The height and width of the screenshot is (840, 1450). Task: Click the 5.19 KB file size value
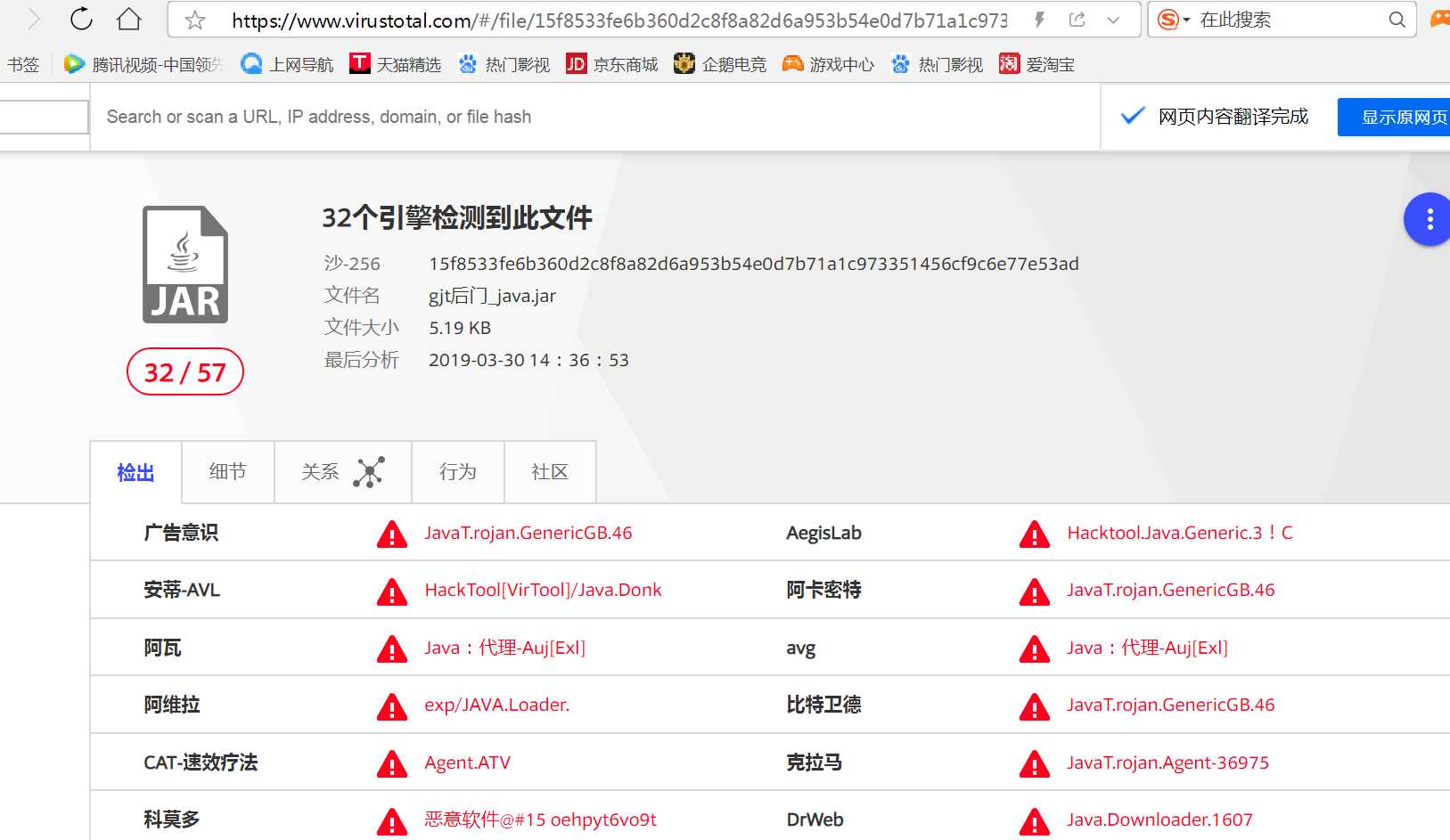click(460, 328)
